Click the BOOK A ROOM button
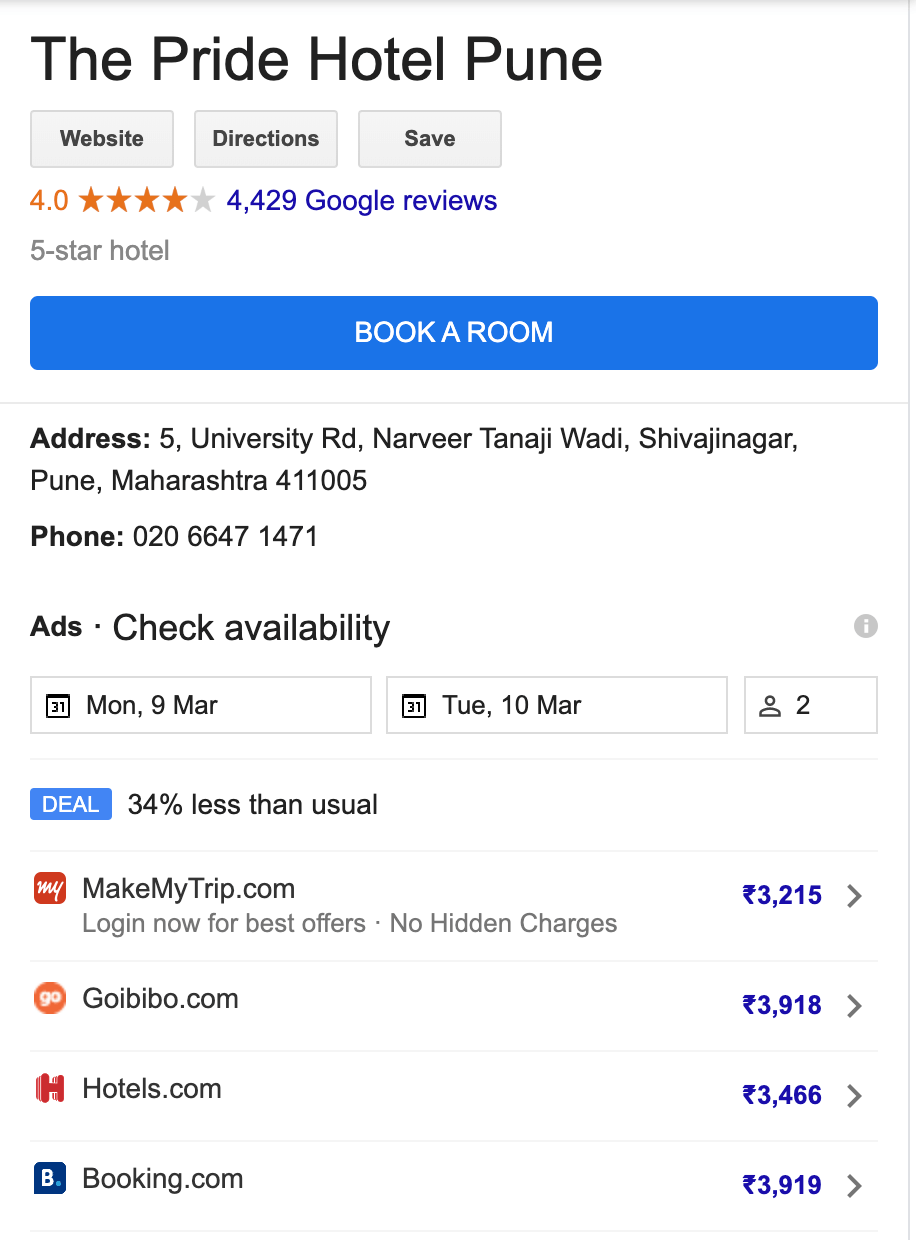 (x=454, y=333)
